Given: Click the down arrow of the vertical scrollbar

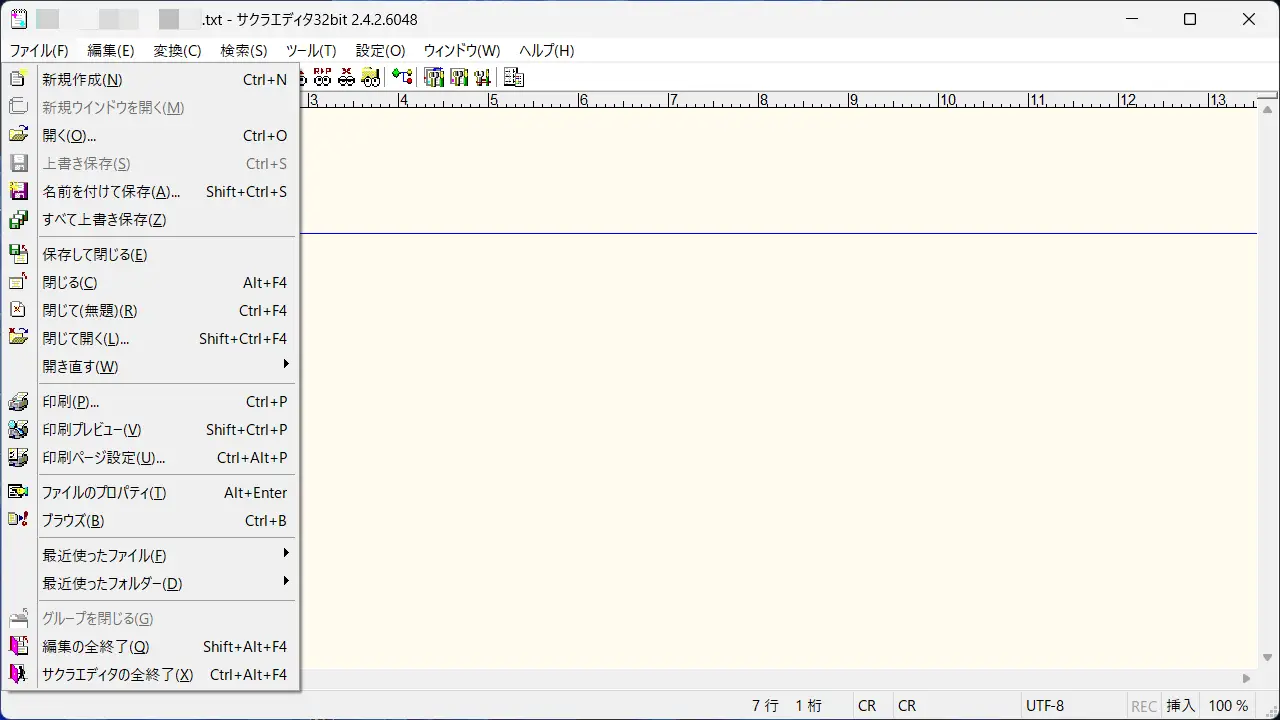Looking at the screenshot, I should 1268,658.
